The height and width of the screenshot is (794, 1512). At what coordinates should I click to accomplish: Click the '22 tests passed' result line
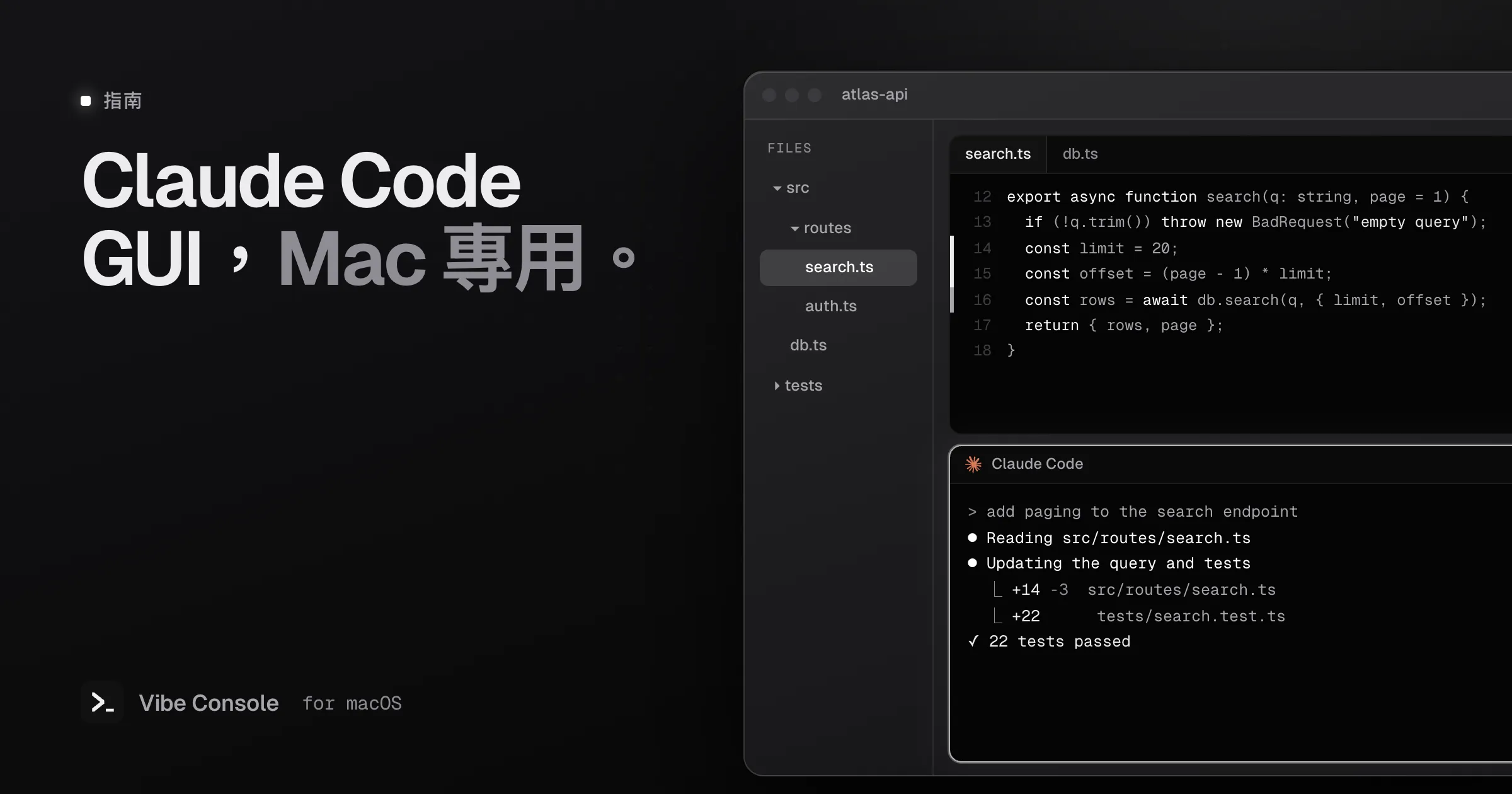tap(1059, 642)
